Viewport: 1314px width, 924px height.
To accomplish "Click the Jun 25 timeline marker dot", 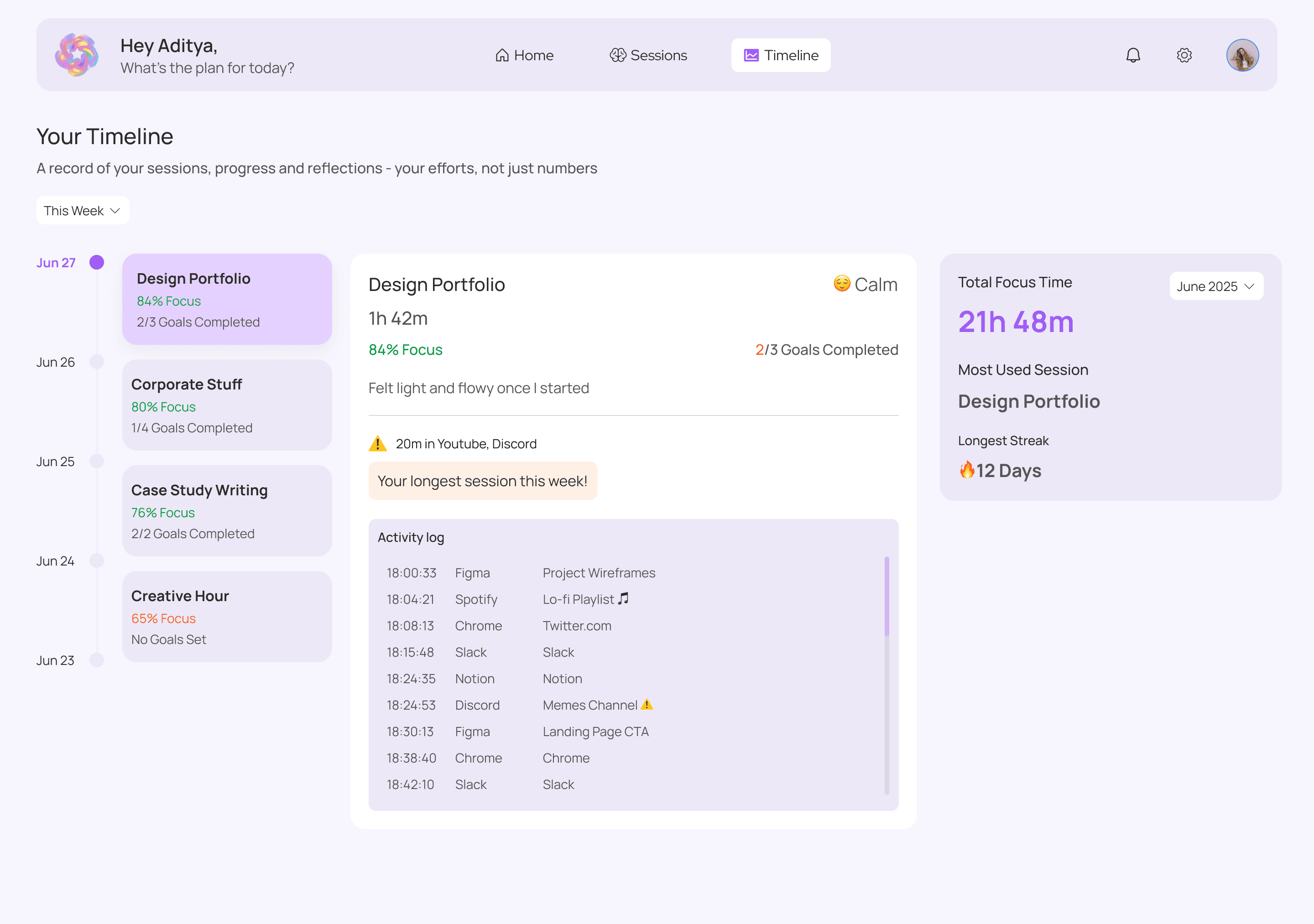I will [x=97, y=461].
